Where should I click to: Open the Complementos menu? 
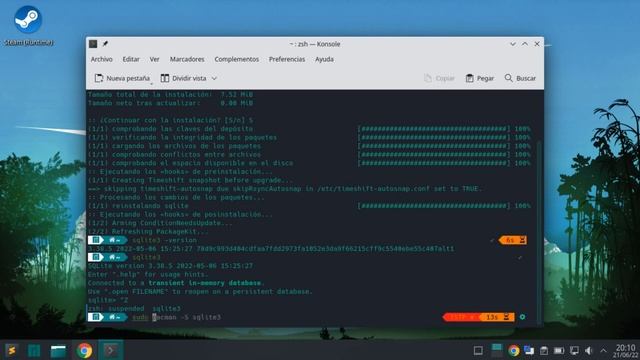237,59
